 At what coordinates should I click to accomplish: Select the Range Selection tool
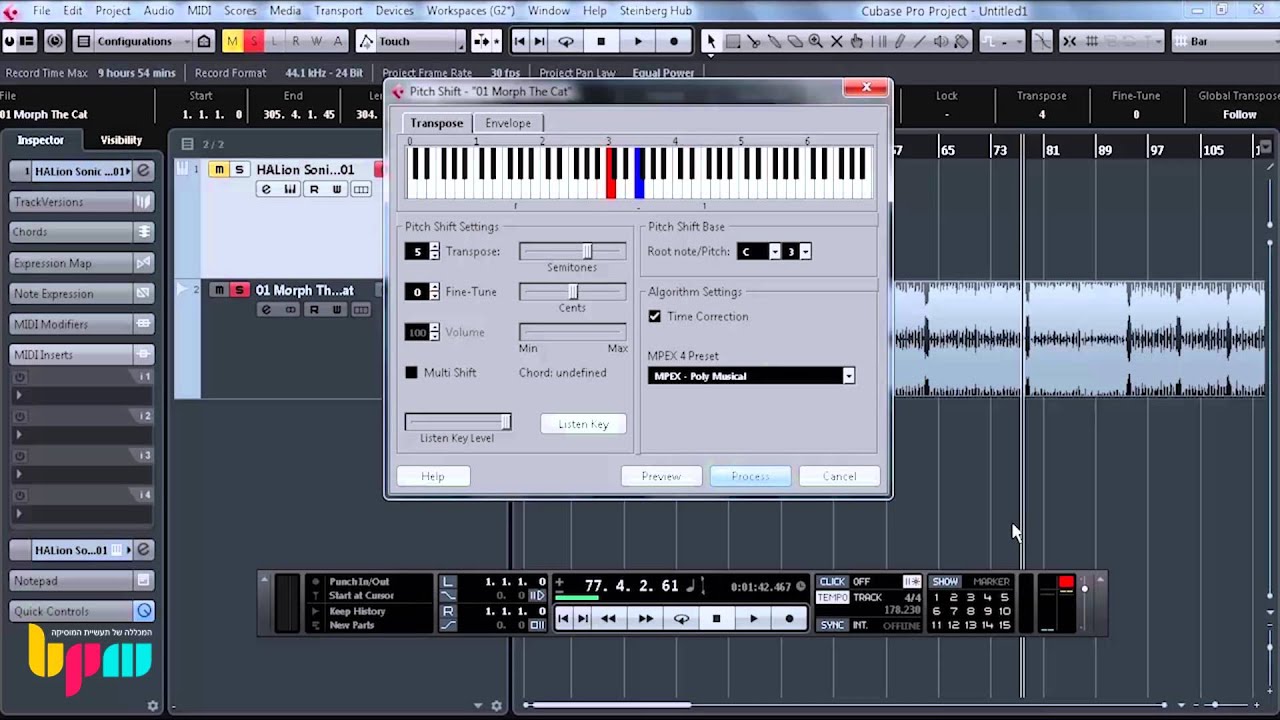point(733,41)
